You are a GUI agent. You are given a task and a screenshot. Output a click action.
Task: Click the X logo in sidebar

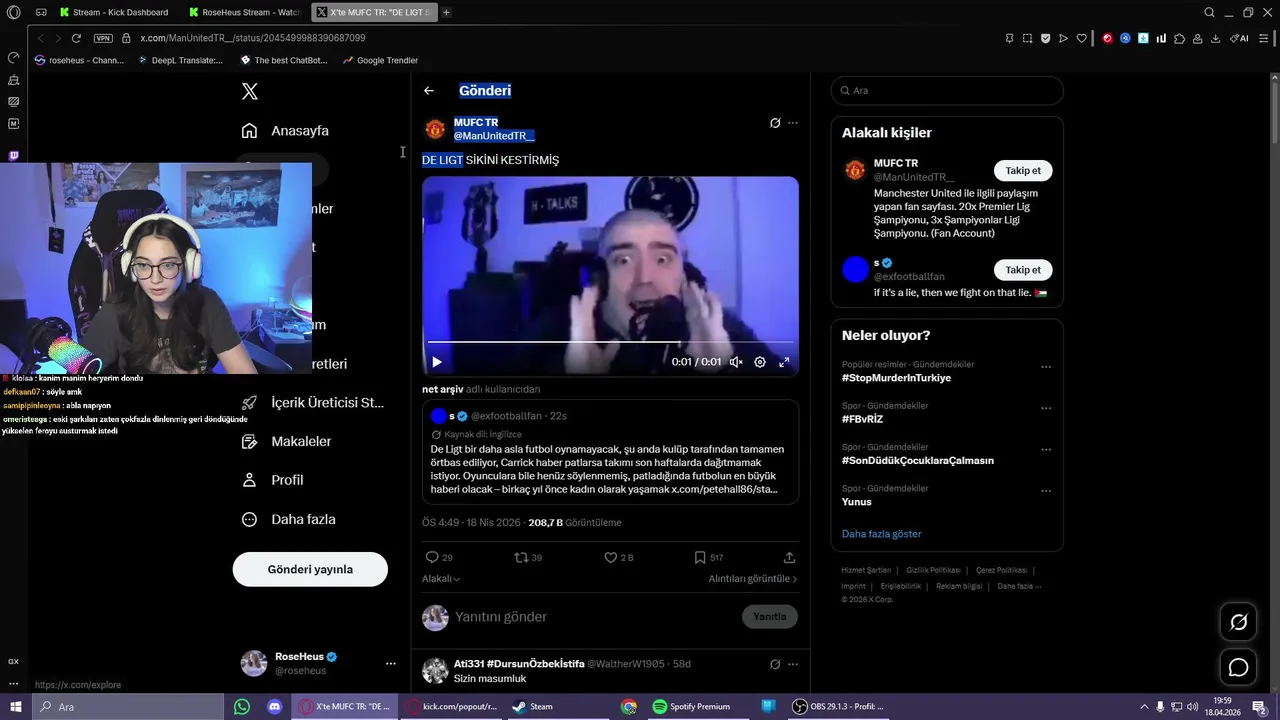tap(250, 91)
